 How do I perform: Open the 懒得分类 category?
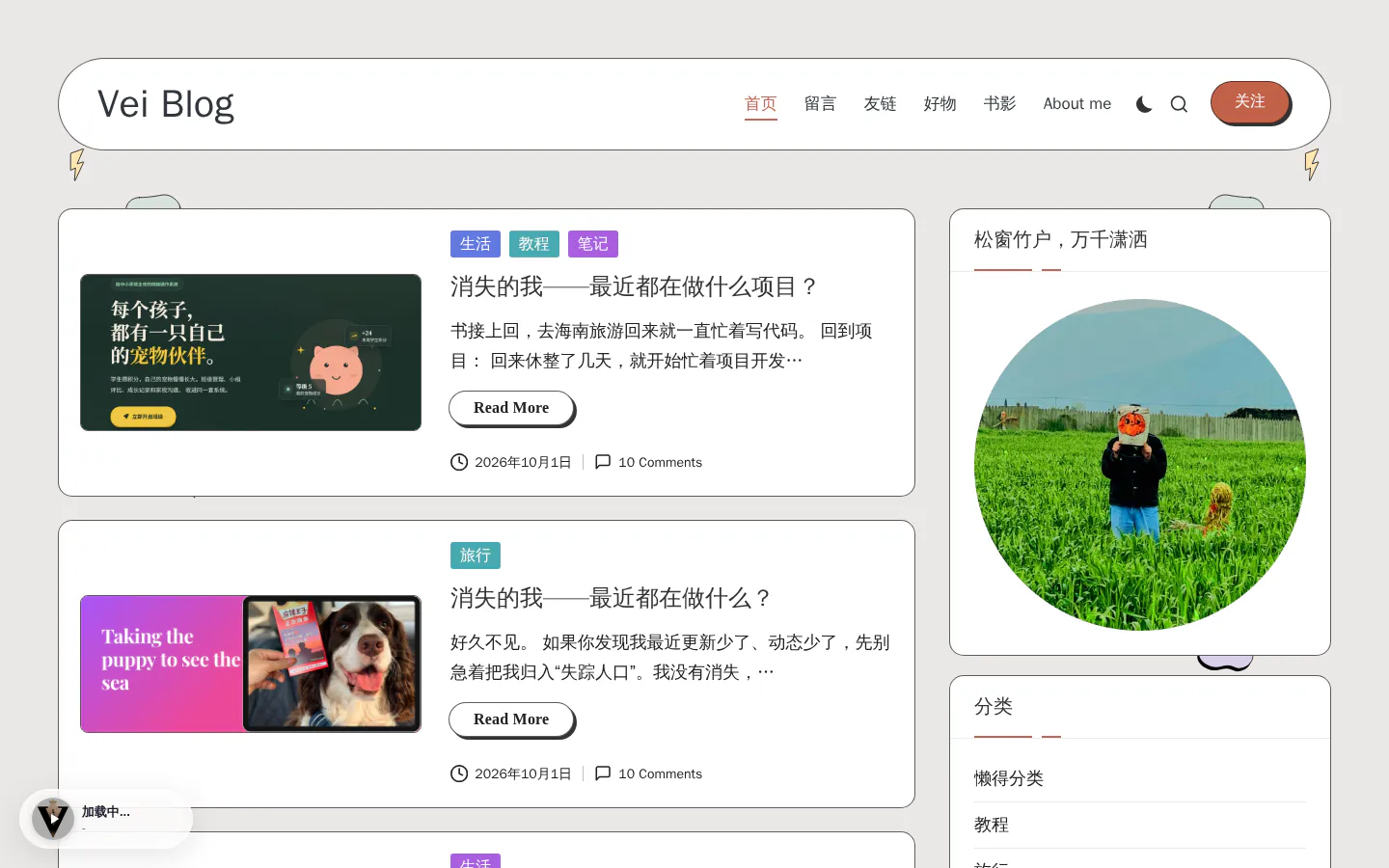point(1009,778)
